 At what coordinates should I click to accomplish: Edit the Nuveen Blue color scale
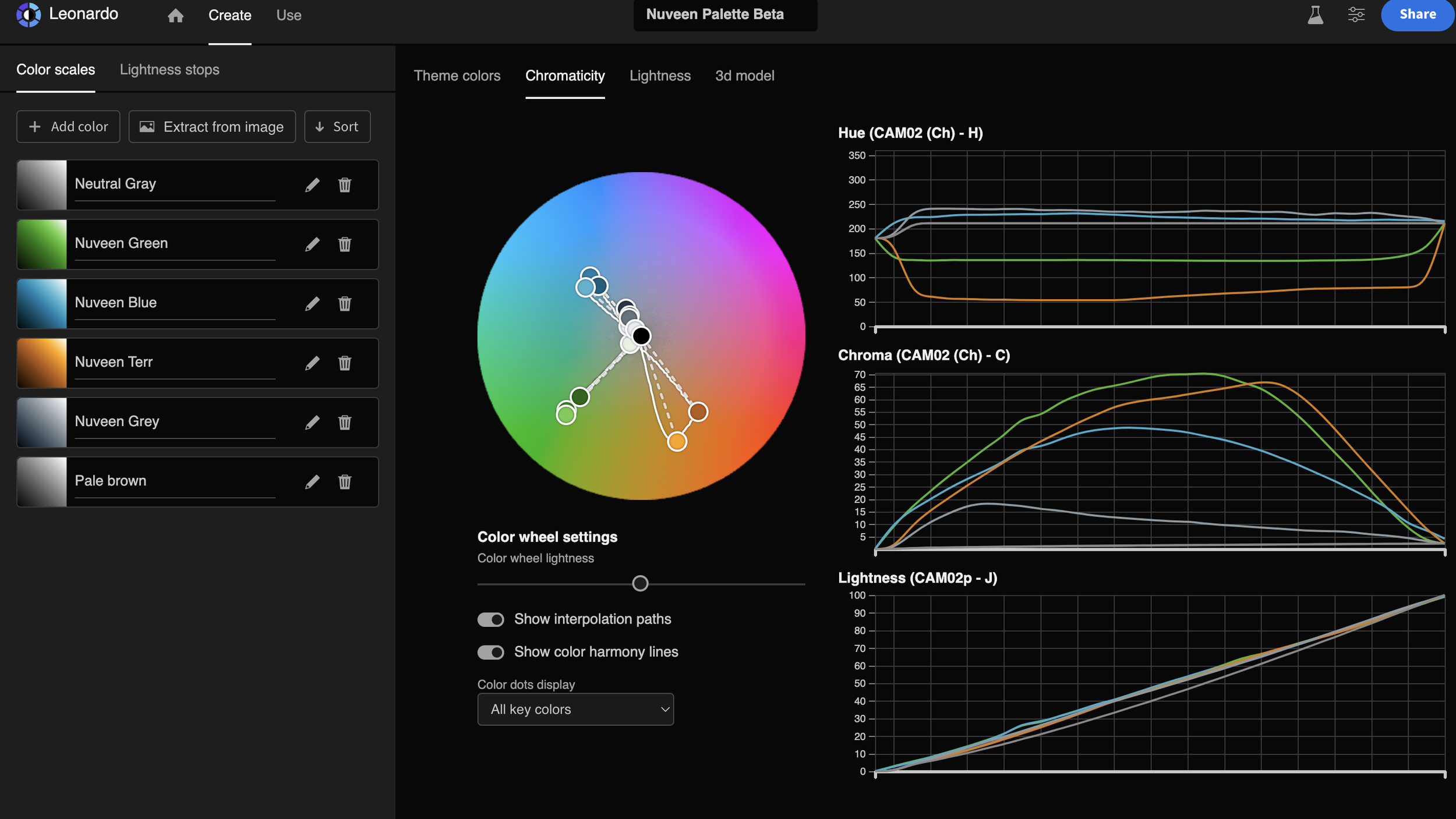coord(312,303)
